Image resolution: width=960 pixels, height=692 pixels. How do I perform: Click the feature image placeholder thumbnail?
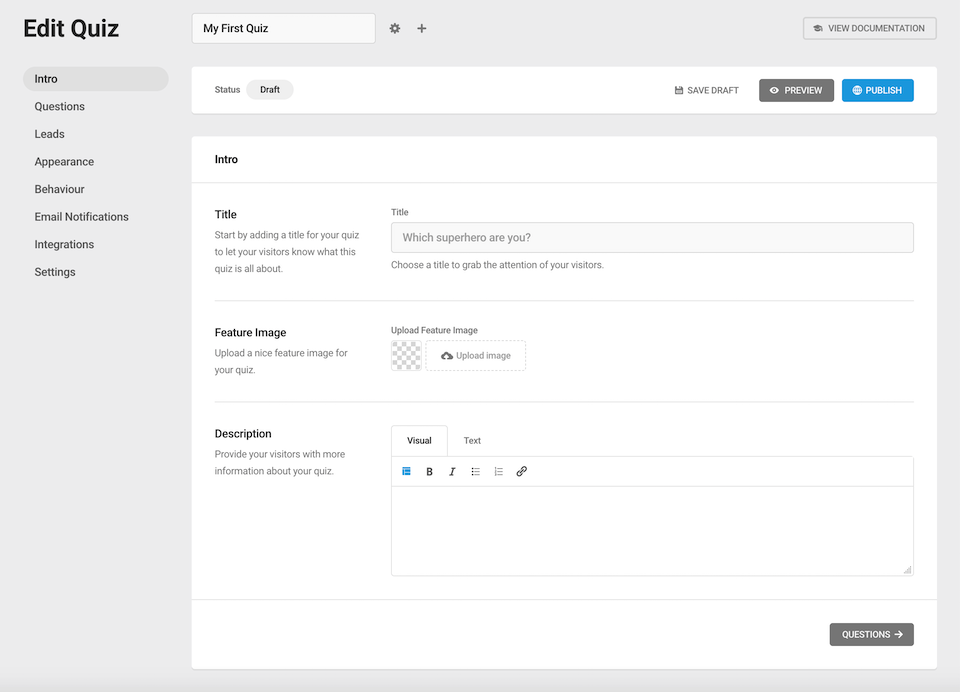pos(406,356)
